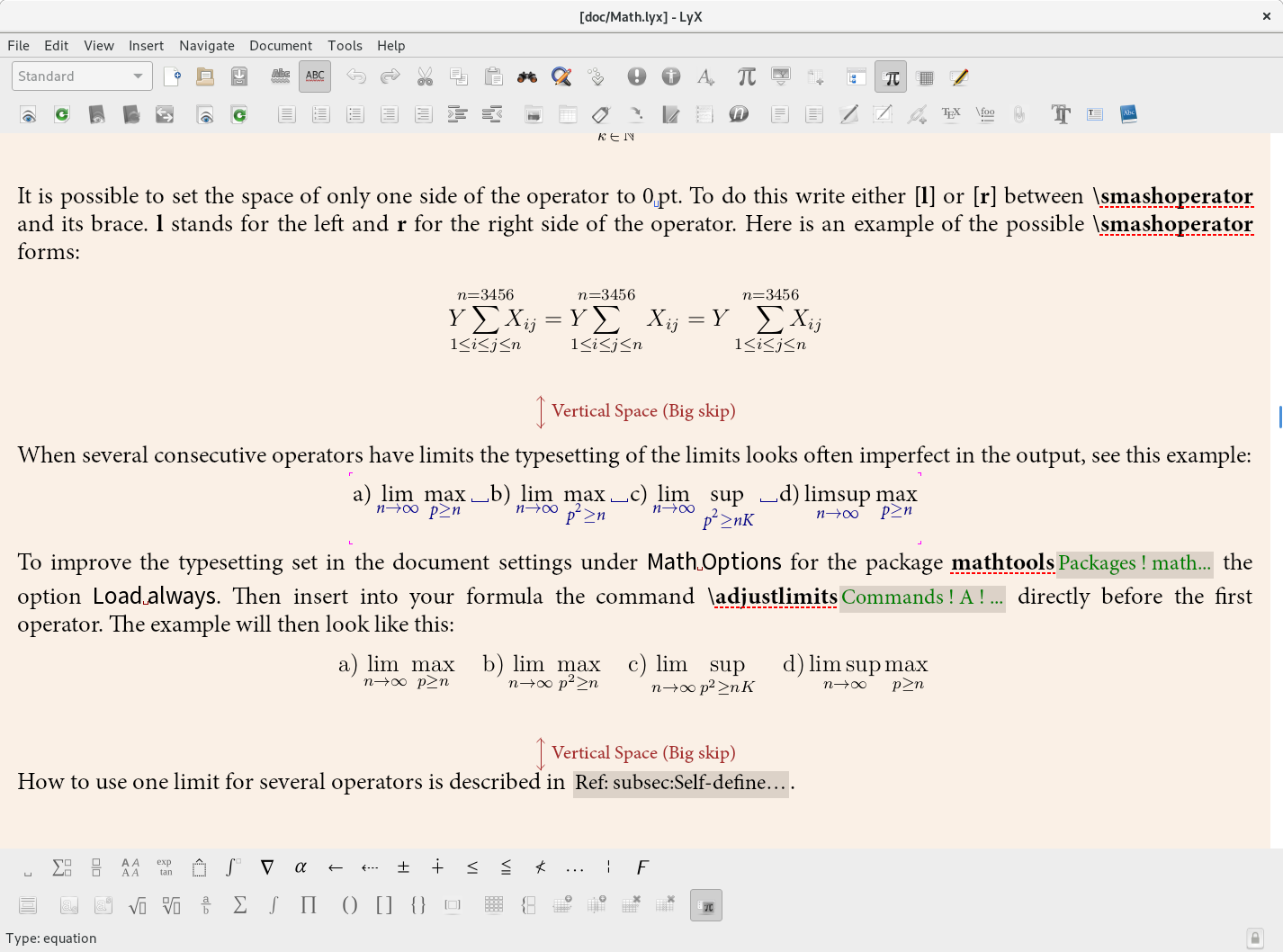Open the math font styles AA panel

tap(130, 868)
